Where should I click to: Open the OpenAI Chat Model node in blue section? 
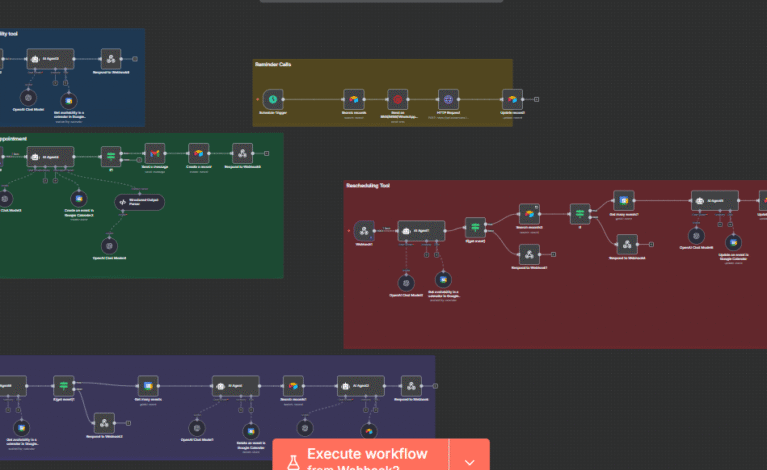click(28, 97)
